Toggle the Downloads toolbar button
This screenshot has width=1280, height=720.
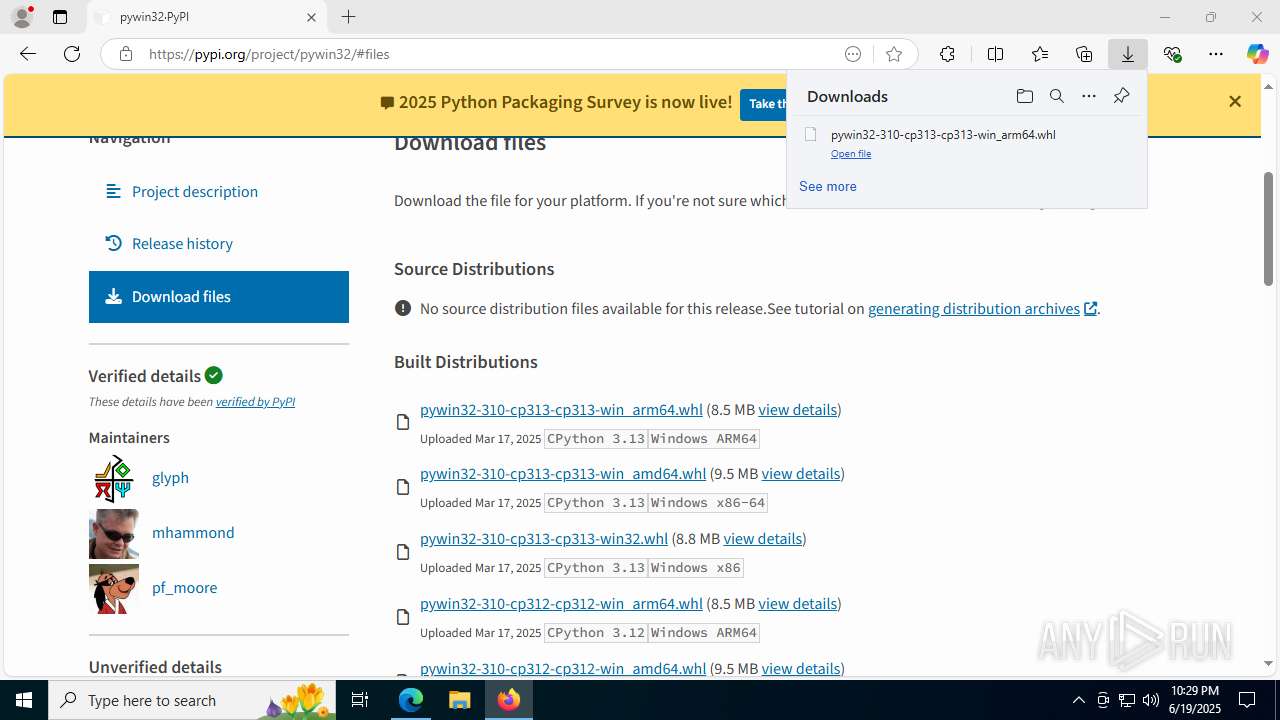pos(1128,54)
